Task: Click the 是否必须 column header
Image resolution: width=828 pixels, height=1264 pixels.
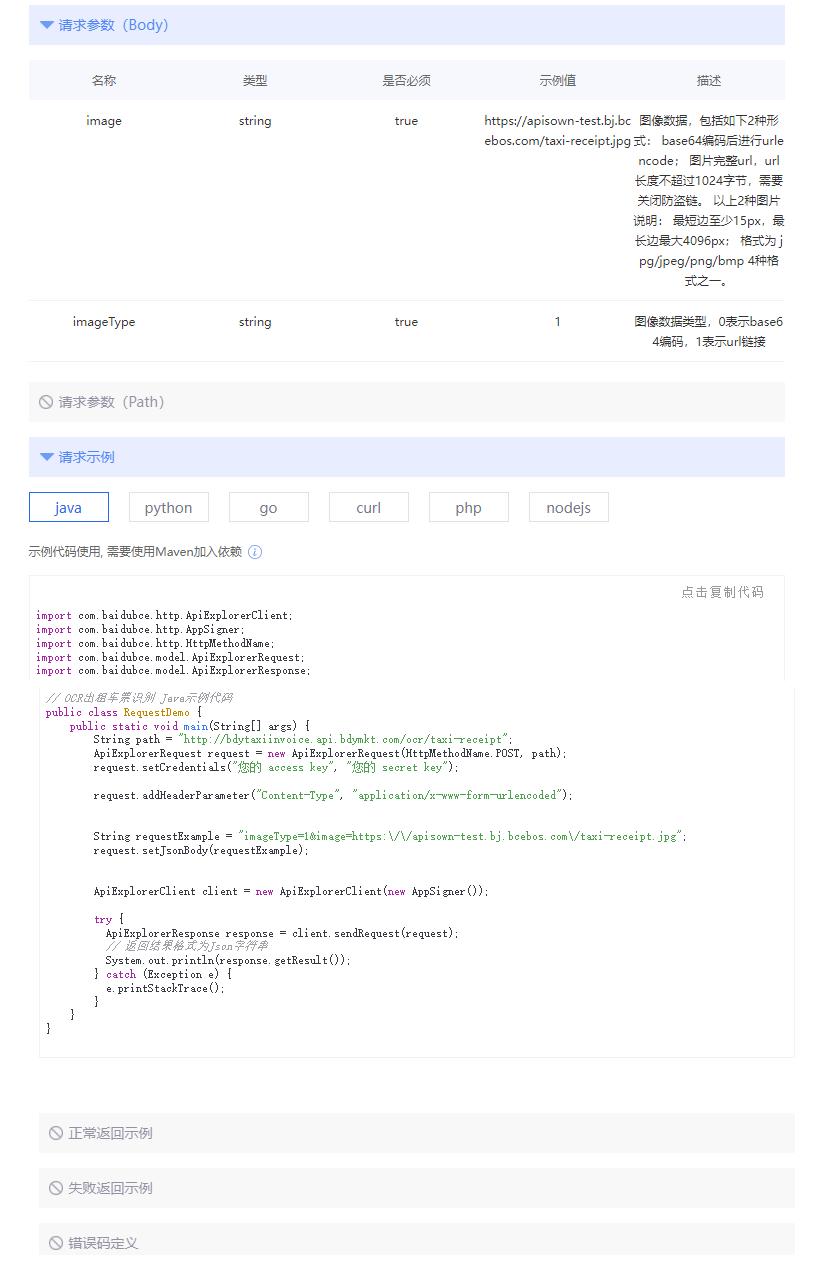Action: pos(406,81)
